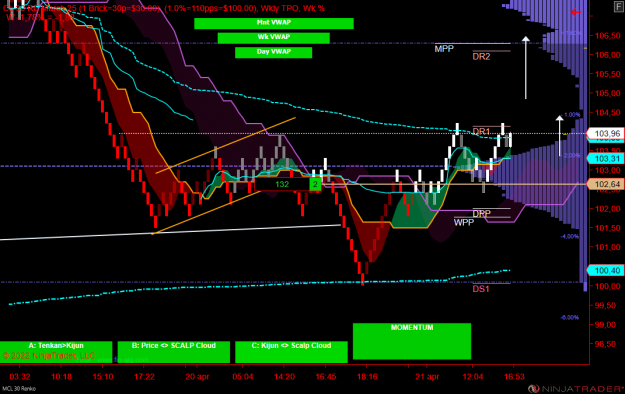This screenshot has width=625, height=394.
Task: Click the Day VWAP indicator bar
Action: click(274, 53)
